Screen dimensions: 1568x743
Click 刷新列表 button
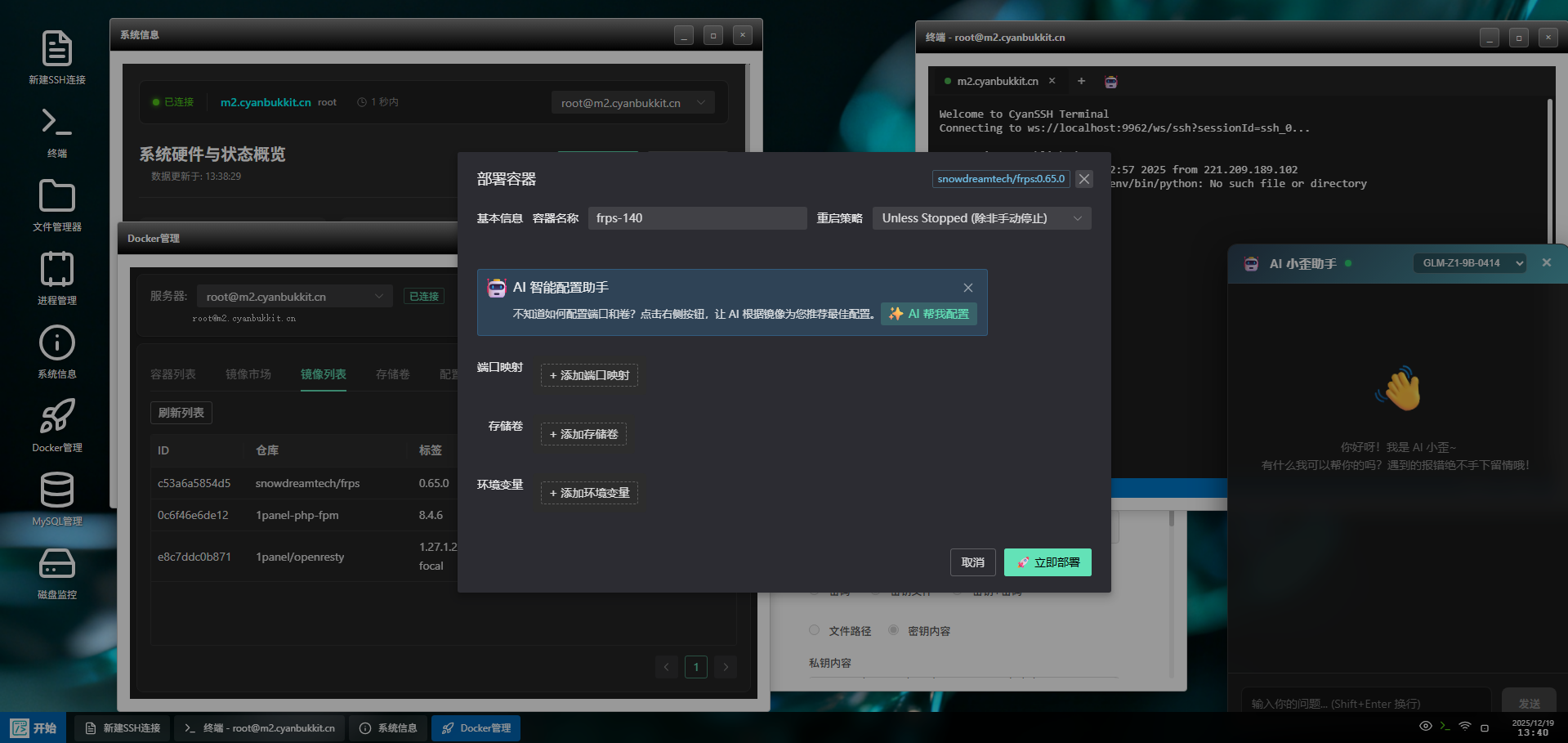(x=181, y=413)
